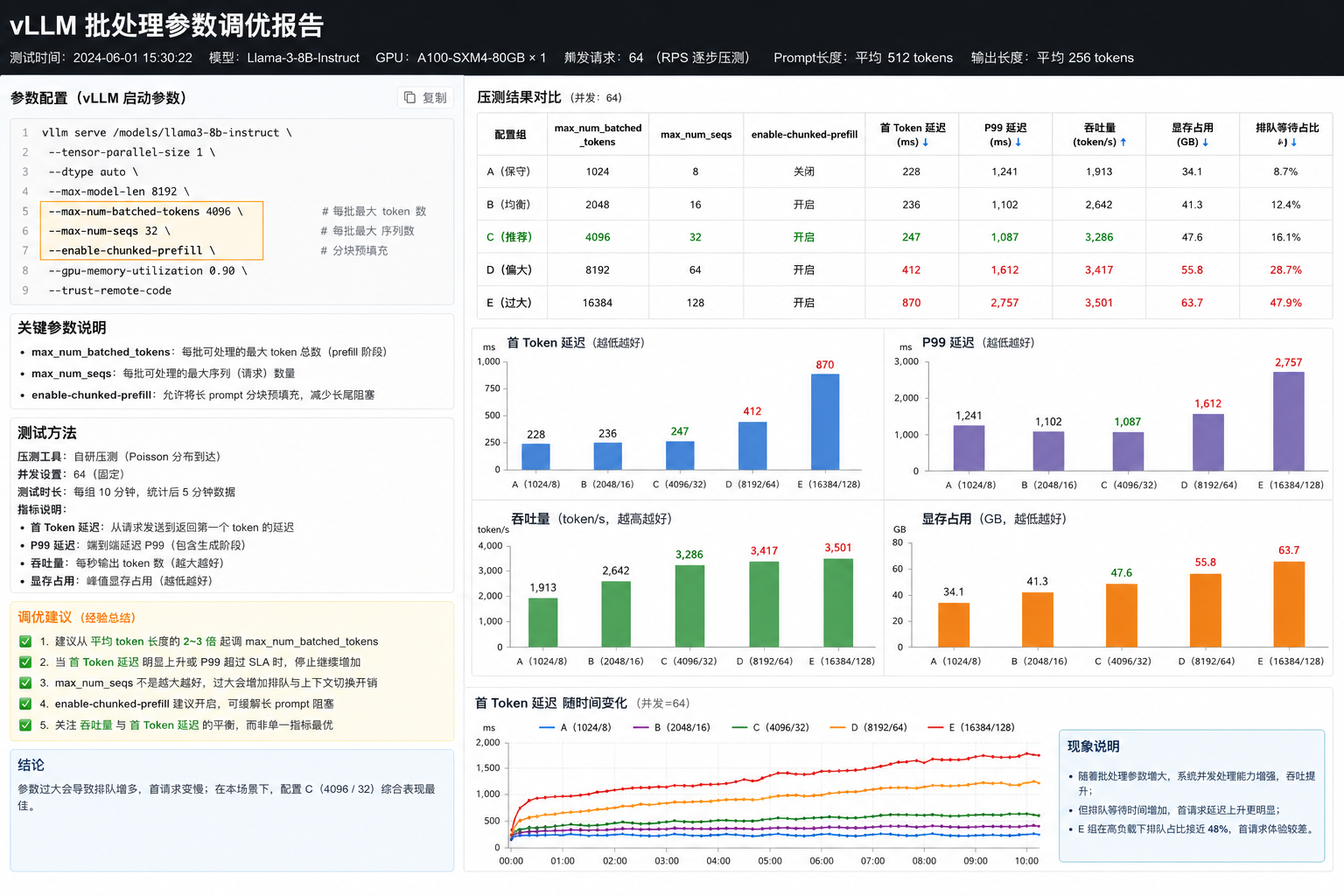The image size is (1344, 896).
Task: Sort by P99 延迟 column arrow
Action: coord(1018,143)
